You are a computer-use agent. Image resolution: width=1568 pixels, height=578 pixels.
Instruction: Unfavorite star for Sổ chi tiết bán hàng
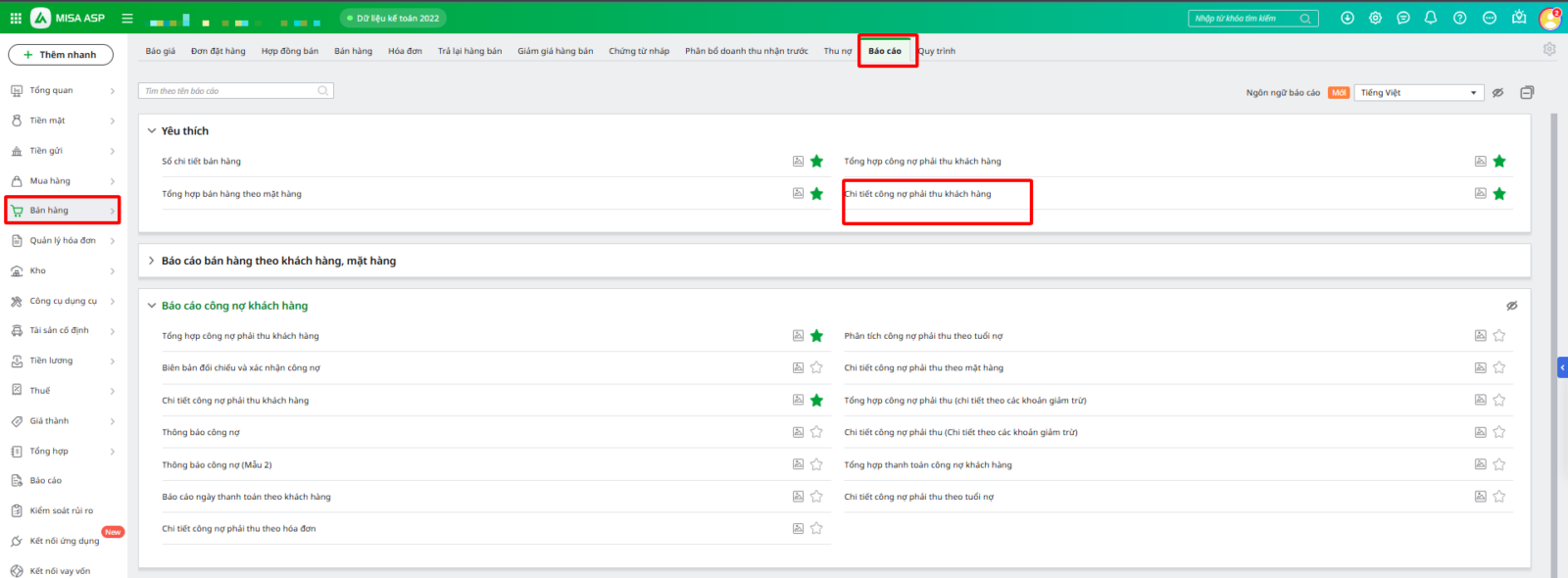coord(816,162)
